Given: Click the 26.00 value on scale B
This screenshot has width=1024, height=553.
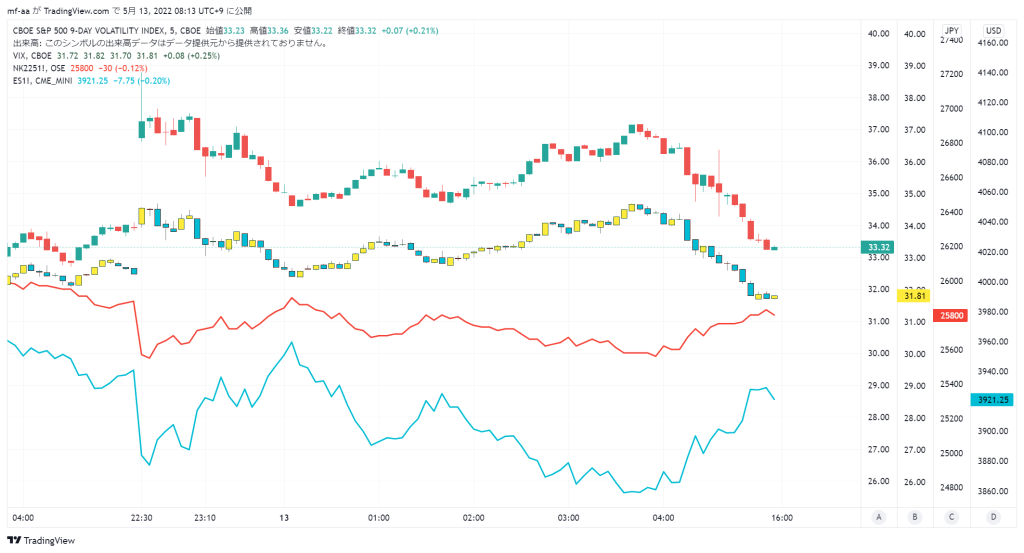Looking at the screenshot, I should click(914, 482).
